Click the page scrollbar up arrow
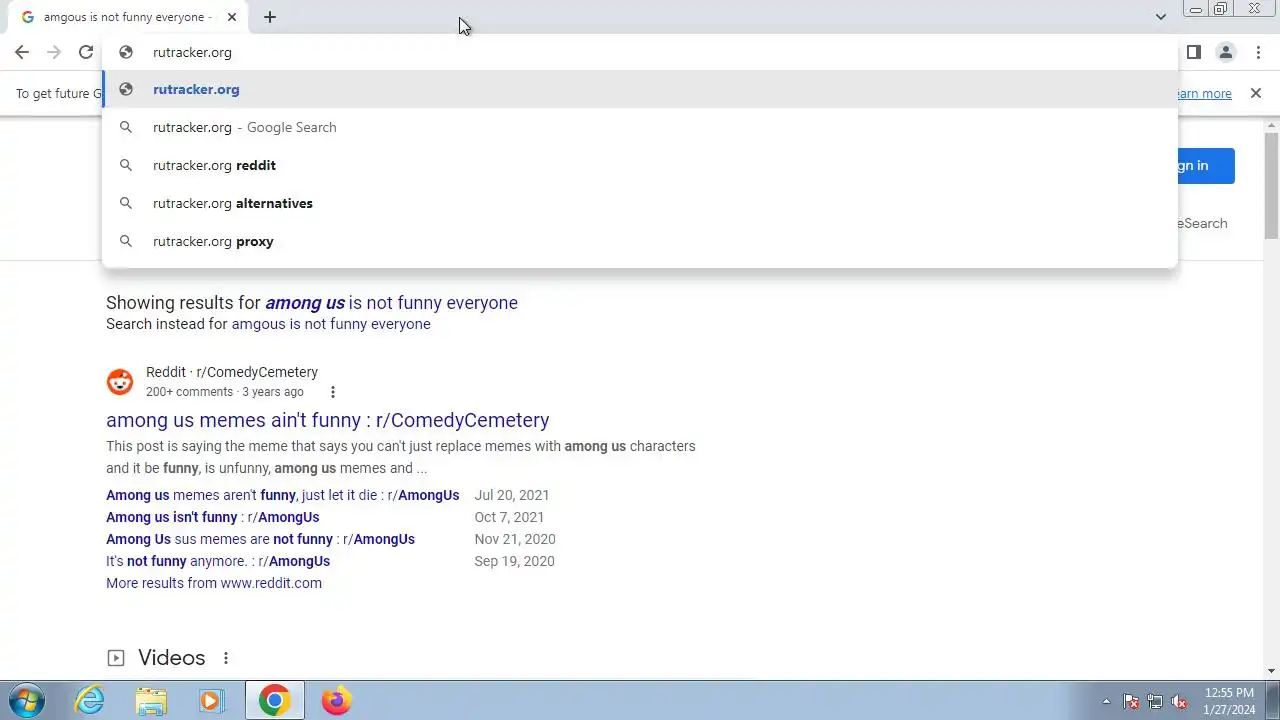 [x=1271, y=125]
